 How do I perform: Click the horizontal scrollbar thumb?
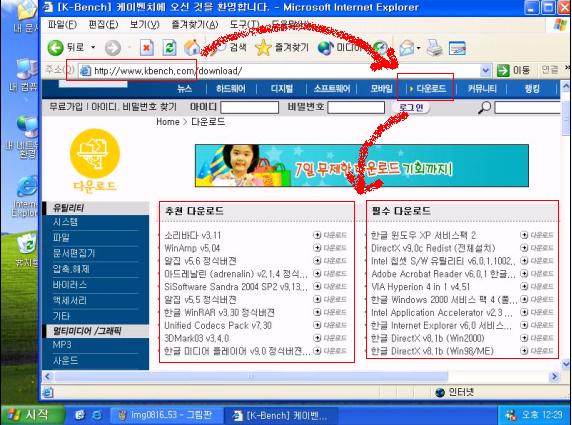pyautogui.click(x=251, y=376)
